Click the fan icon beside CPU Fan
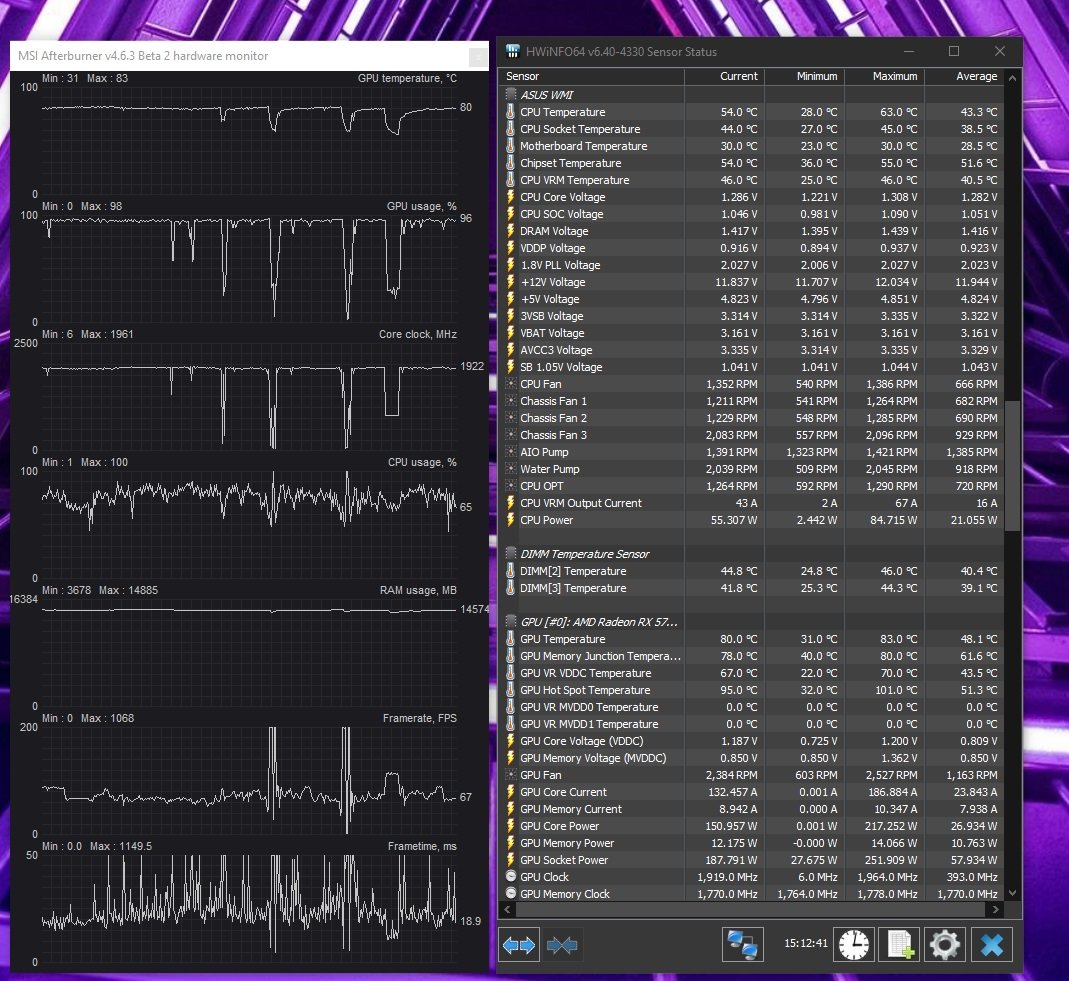 [511, 384]
